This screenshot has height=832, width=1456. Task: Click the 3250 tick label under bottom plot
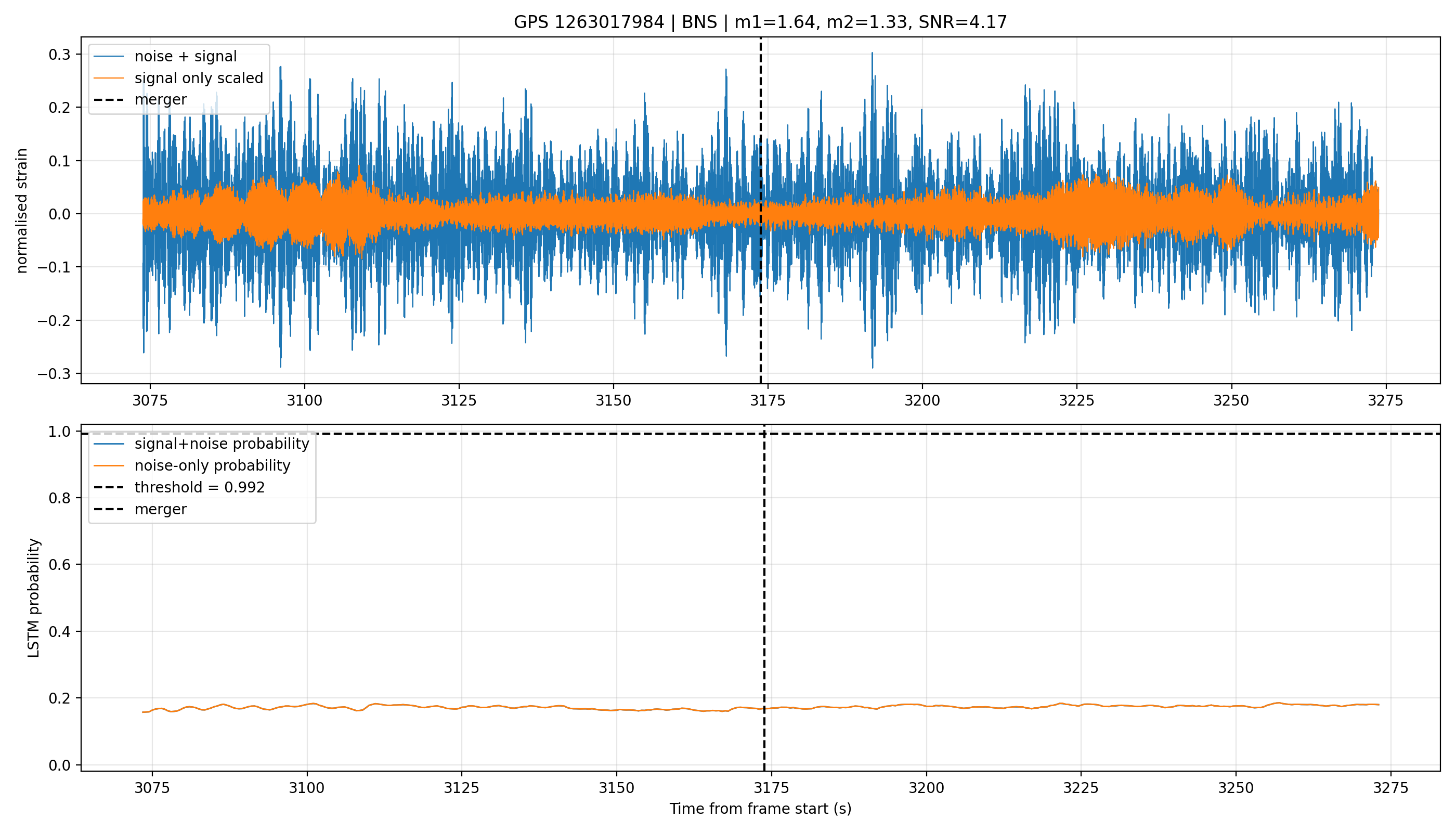pyautogui.click(x=1236, y=788)
